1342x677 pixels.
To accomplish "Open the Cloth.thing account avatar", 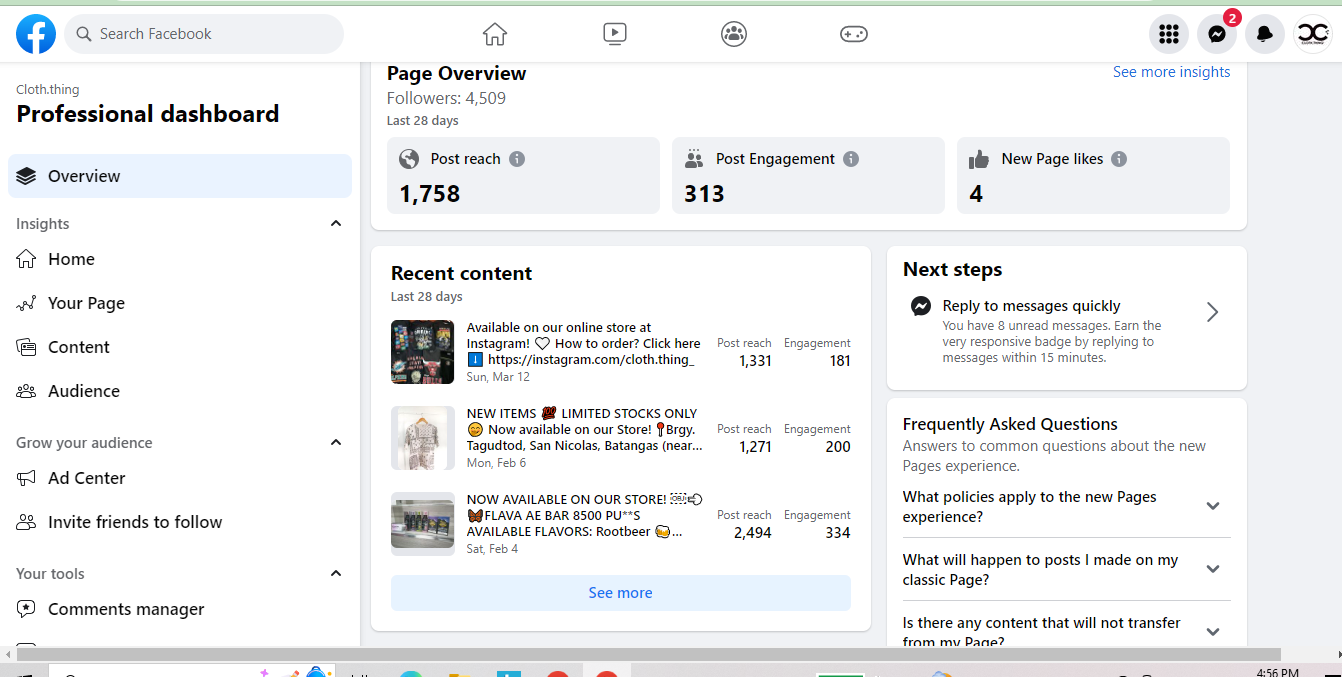I will click(x=1313, y=34).
